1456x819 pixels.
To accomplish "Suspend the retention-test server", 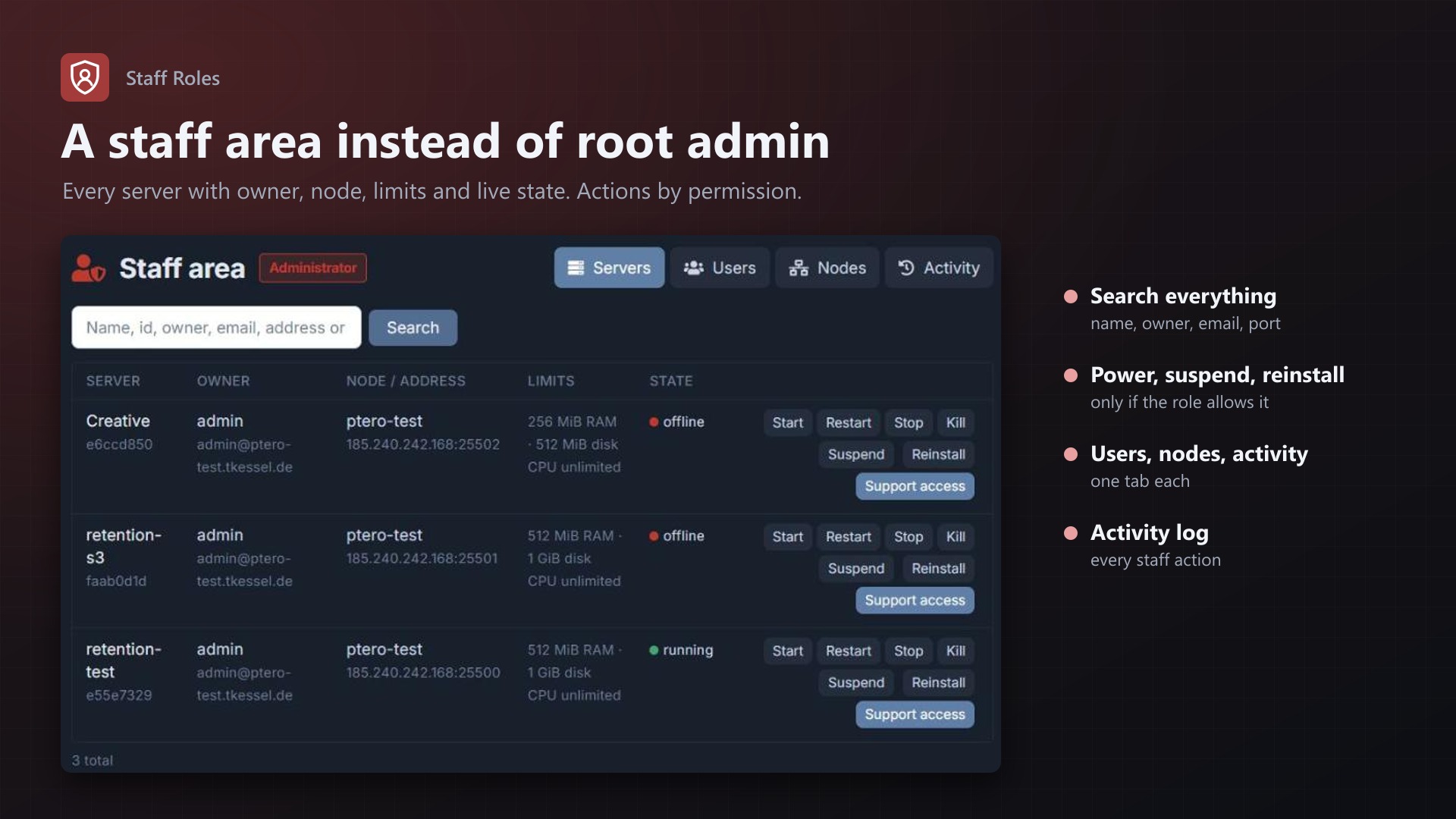I will 856,682.
